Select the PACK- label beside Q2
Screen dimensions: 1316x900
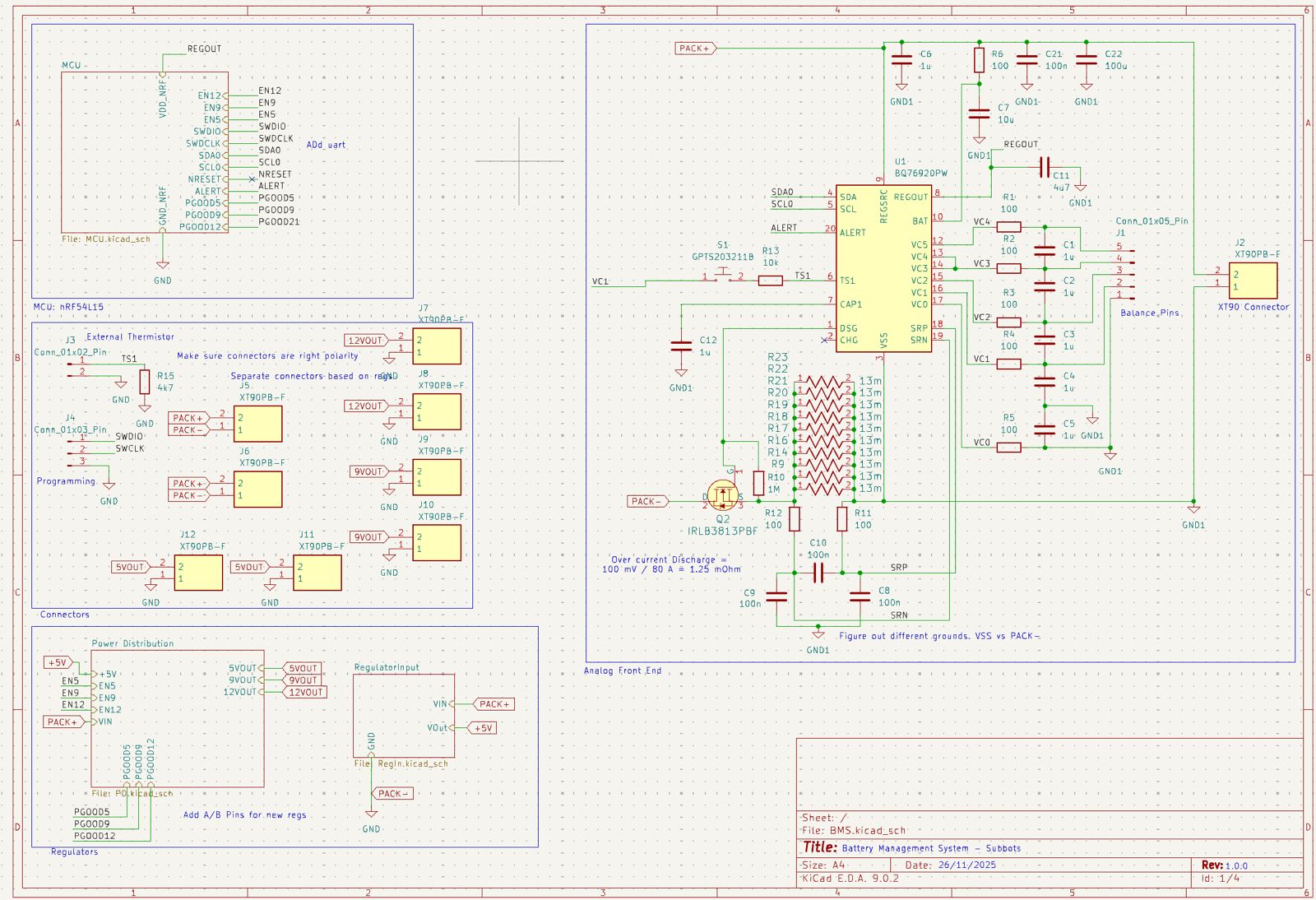647,501
